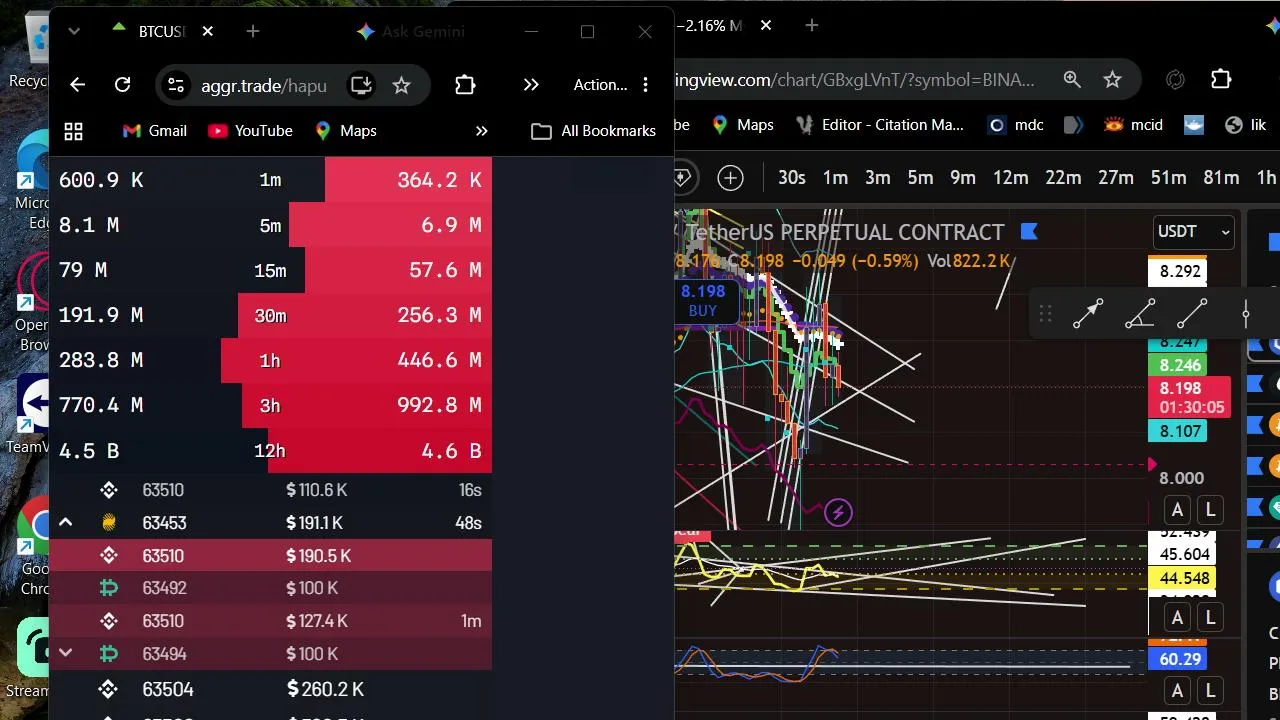
Task: Select the 12h volume row
Action: pyautogui.click(x=270, y=450)
